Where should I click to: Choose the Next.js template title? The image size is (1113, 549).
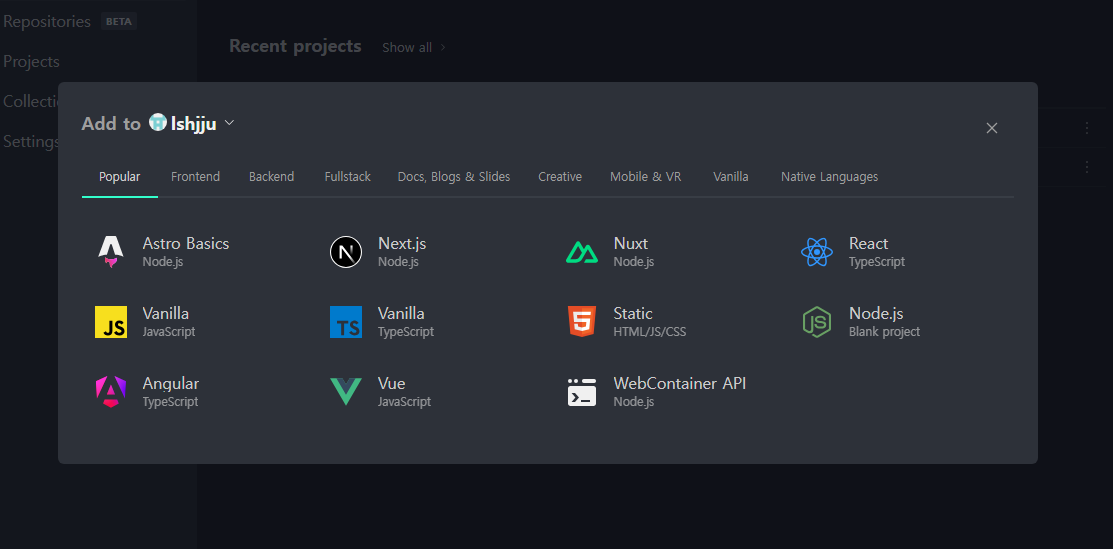[402, 244]
